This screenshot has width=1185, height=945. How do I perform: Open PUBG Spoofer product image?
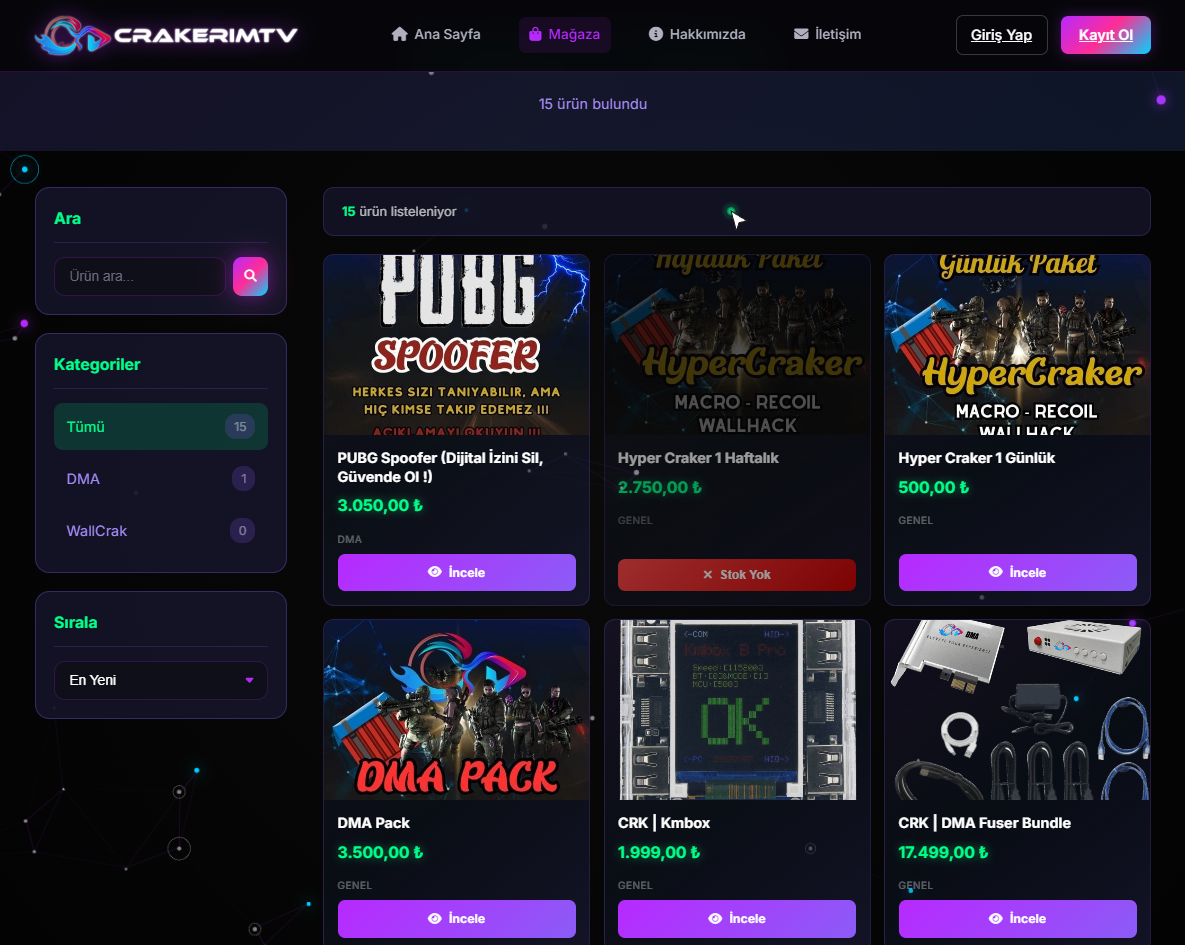tap(456, 345)
